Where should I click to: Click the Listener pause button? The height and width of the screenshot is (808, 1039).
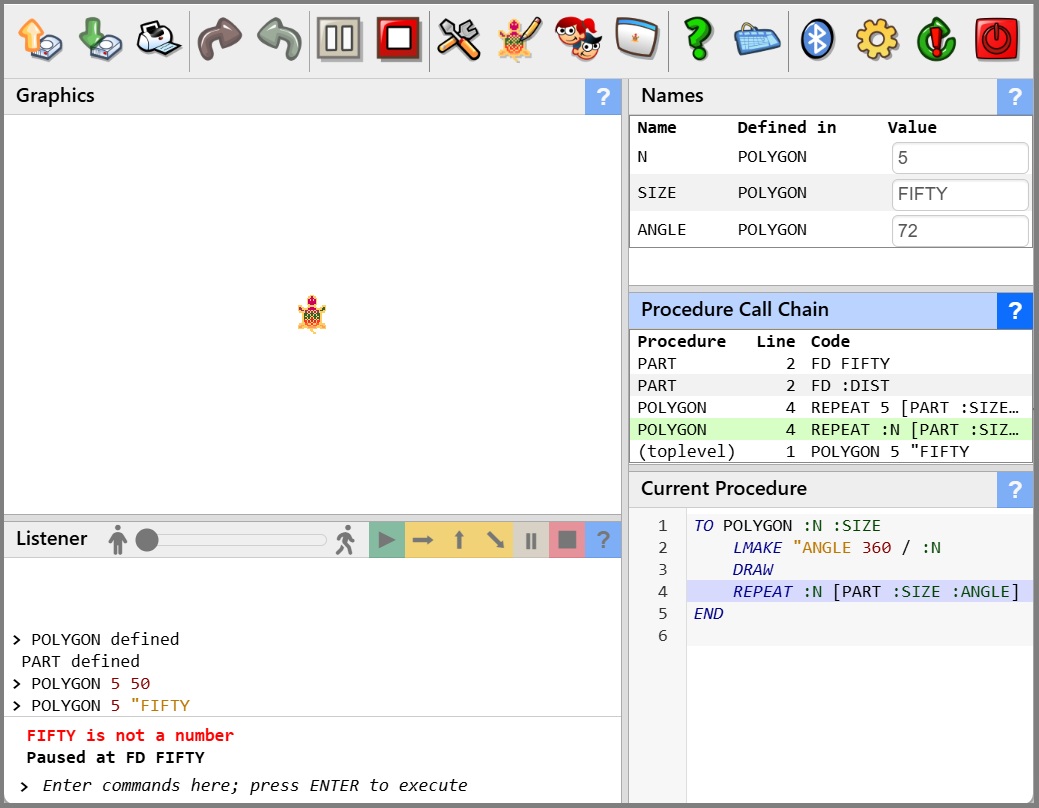point(531,540)
